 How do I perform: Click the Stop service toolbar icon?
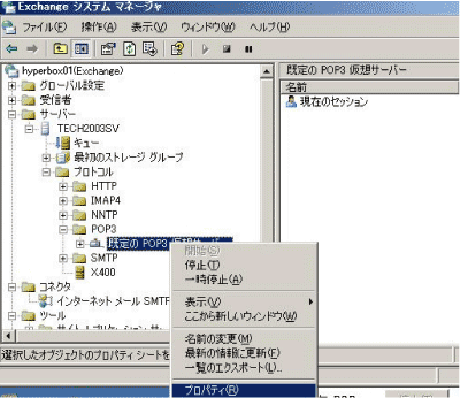227,49
